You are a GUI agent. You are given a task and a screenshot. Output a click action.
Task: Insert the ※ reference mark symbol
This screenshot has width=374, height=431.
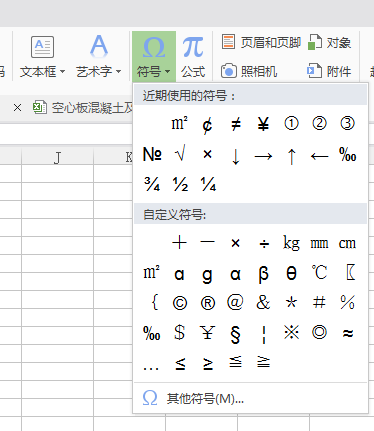point(291,332)
